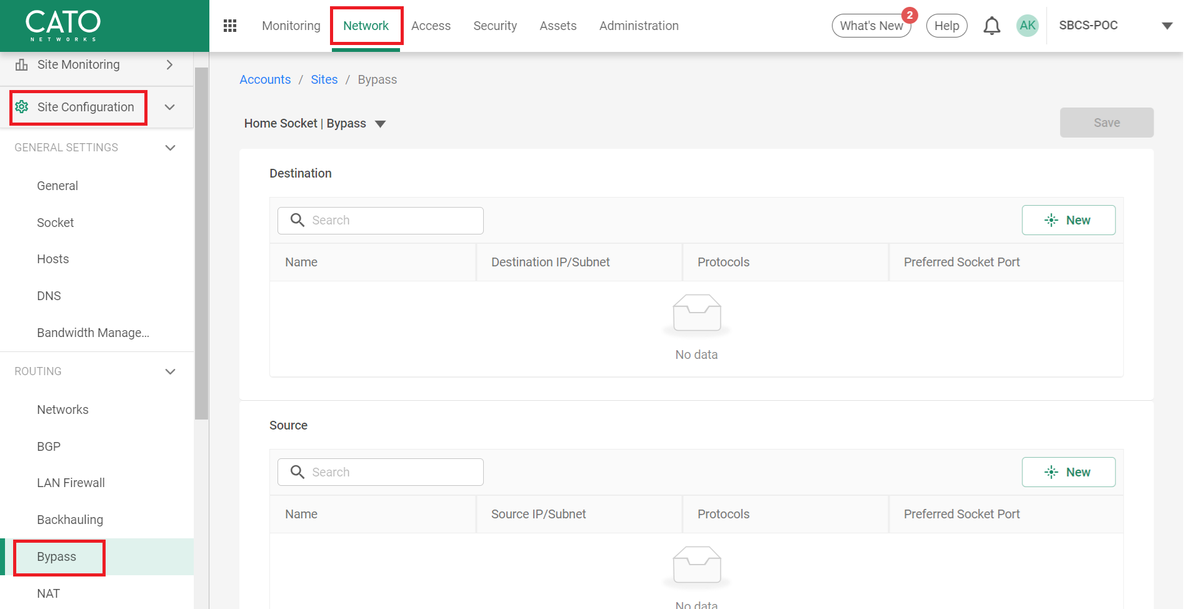Image resolution: width=1200 pixels, height=609 pixels.
Task: Click the magnifier icon in Destination search
Action: pyautogui.click(x=297, y=220)
